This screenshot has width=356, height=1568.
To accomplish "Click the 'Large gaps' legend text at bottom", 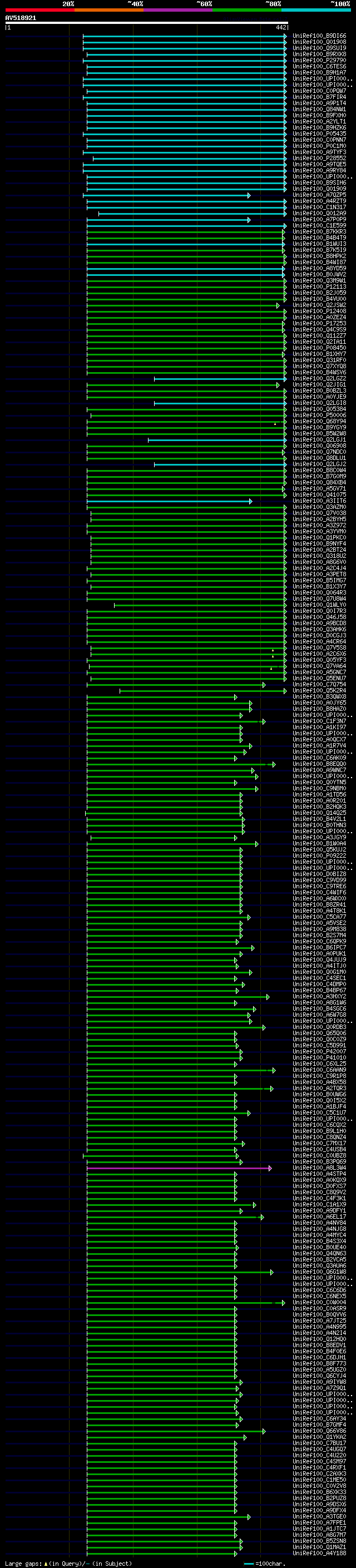I will [24, 1564].
